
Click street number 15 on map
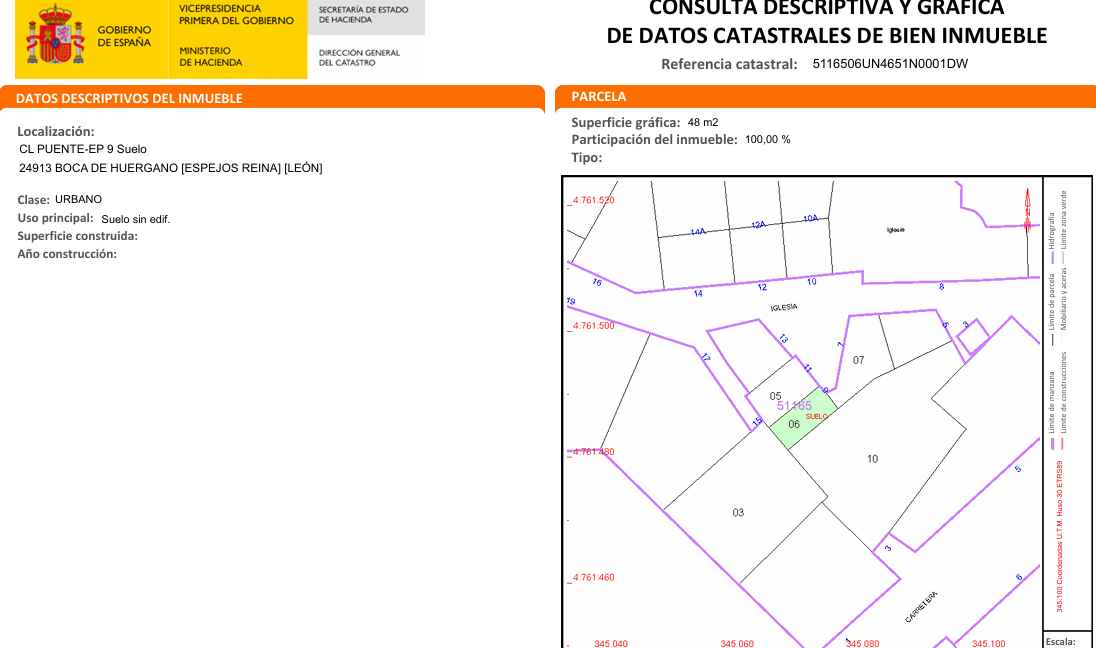click(757, 422)
